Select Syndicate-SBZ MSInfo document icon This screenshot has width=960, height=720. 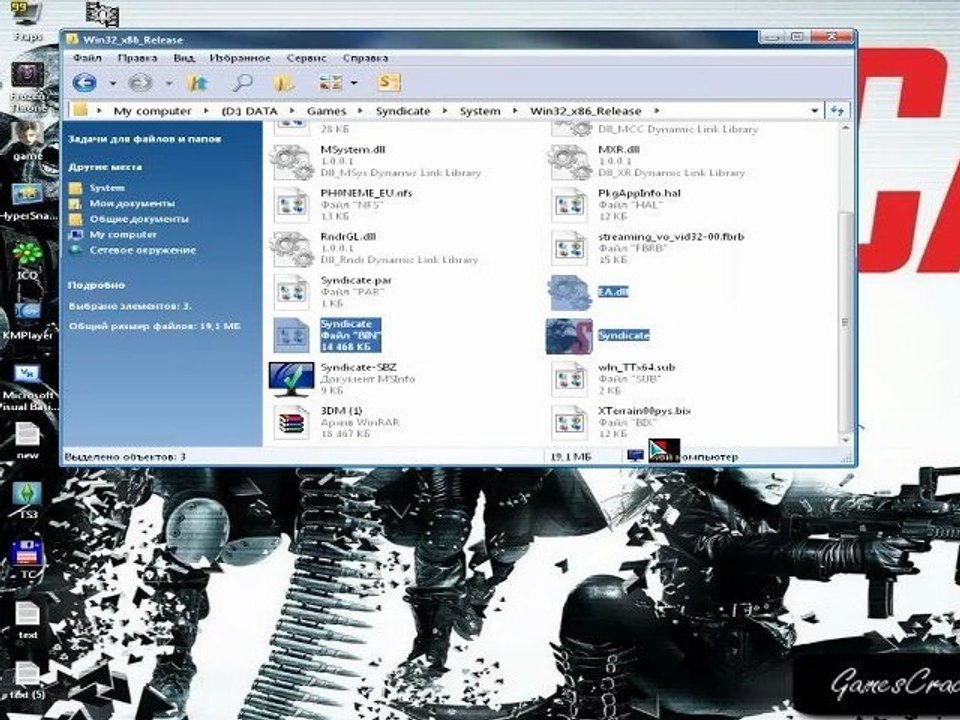(x=291, y=379)
